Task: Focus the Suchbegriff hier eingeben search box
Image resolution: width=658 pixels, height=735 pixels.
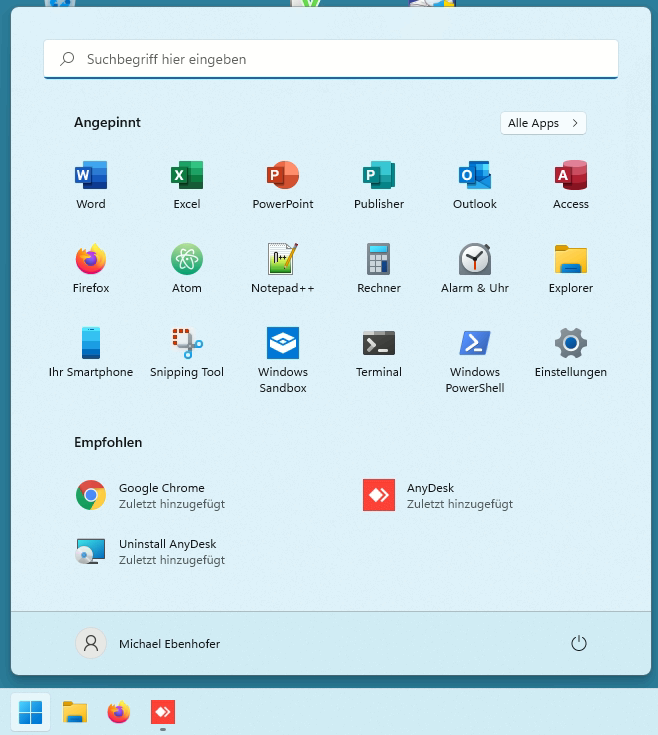Action: (331, 59)
